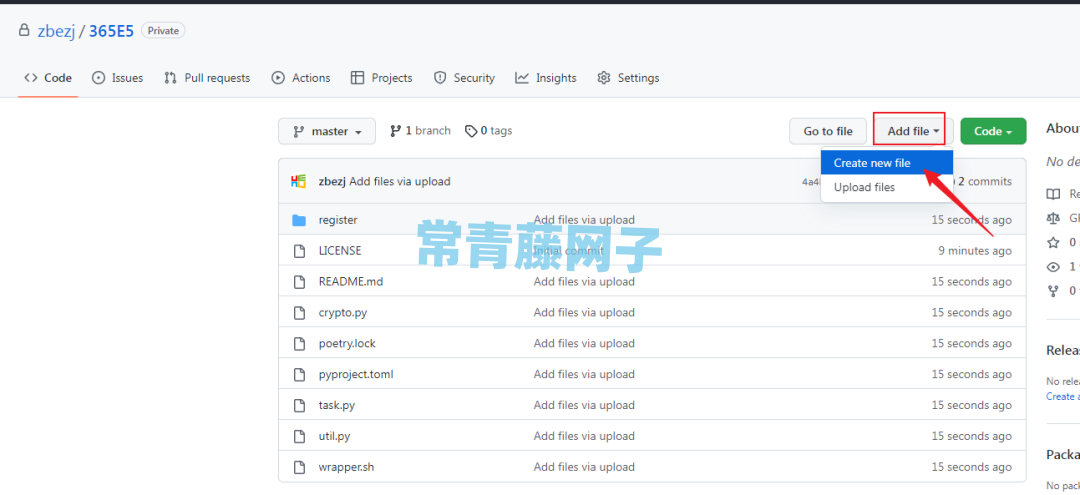This screenshot has height=495, width=1080.
Task: Click the Code tab angle-brackets icon
Action: (x=31, y=78)
